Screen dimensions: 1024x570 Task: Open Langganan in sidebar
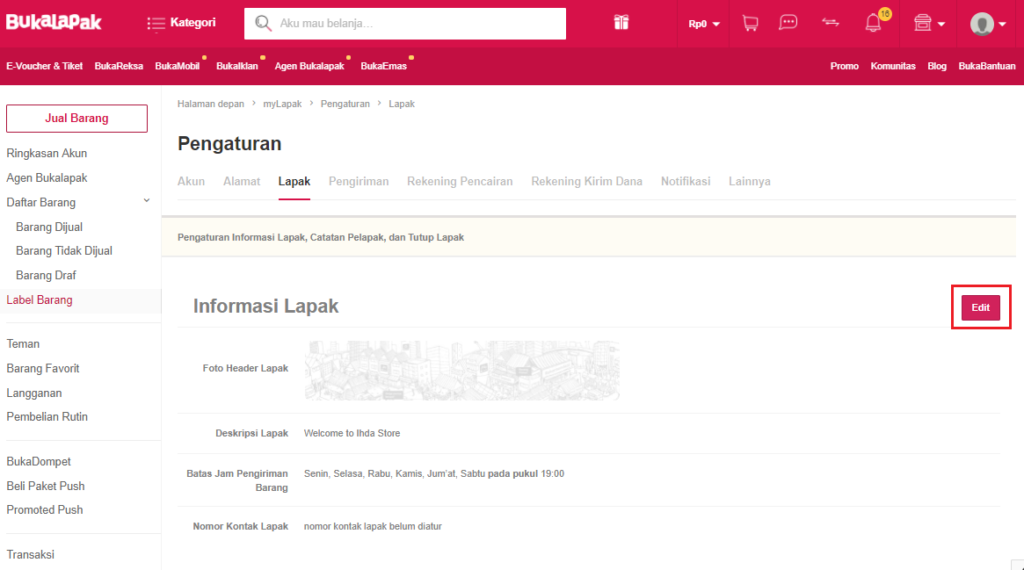[x=34, y=393]
